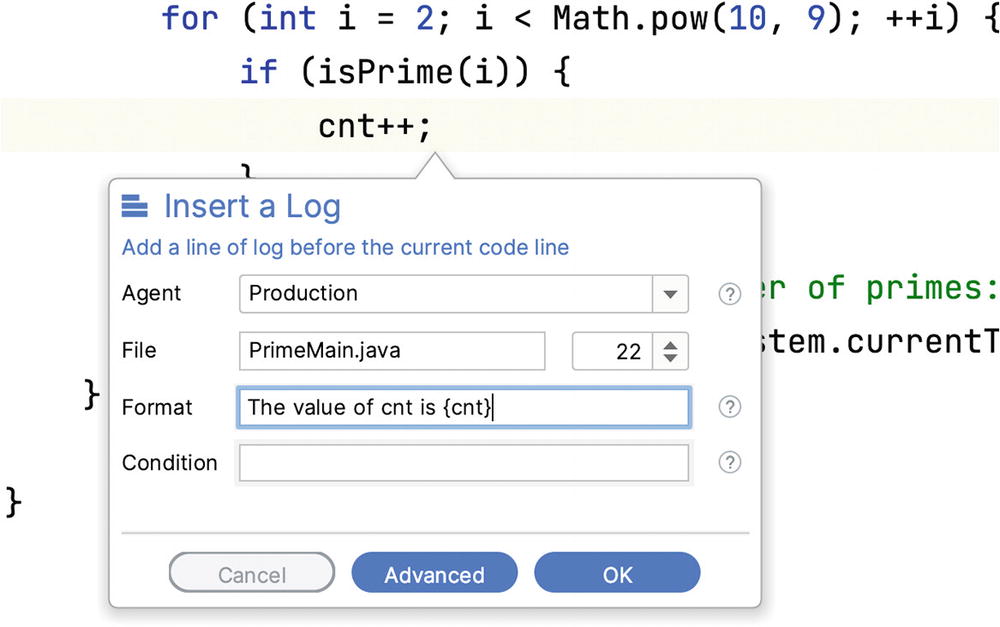Focus the line number field showing 22
Viewport: 1000px width, 627px height.
click(x=612, y=351)
